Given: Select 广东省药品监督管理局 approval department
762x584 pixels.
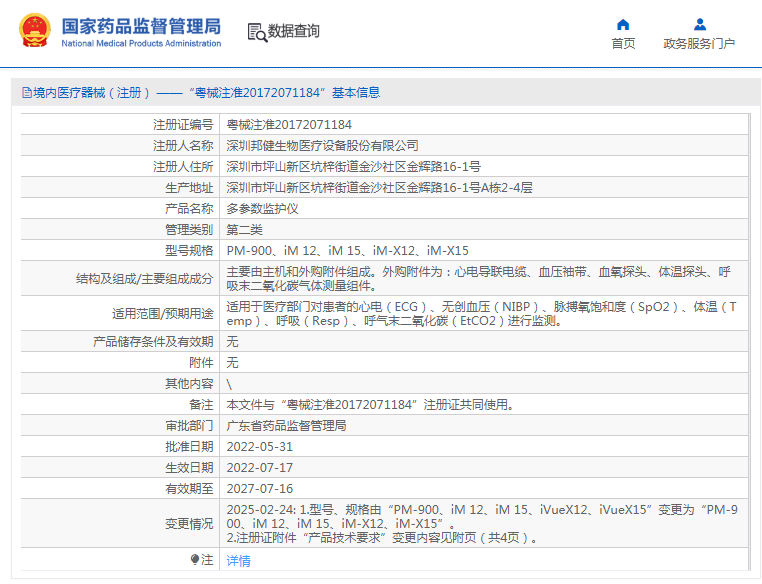Looking at the screenshot, I should (x=286, y=426).
